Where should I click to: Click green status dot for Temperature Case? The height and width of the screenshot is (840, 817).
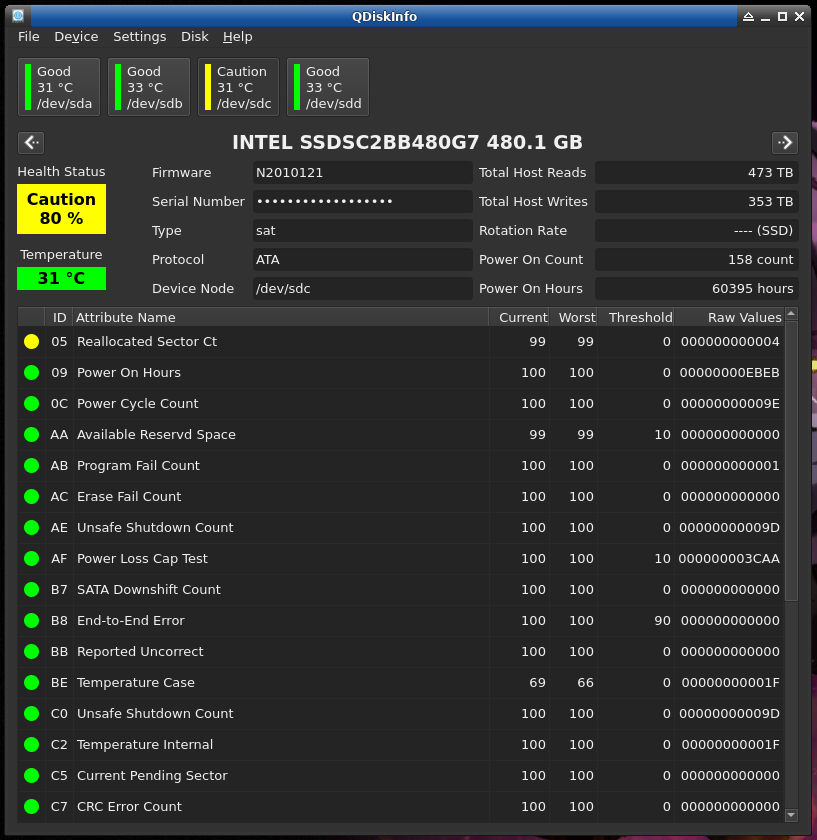(x=32, y=683)
